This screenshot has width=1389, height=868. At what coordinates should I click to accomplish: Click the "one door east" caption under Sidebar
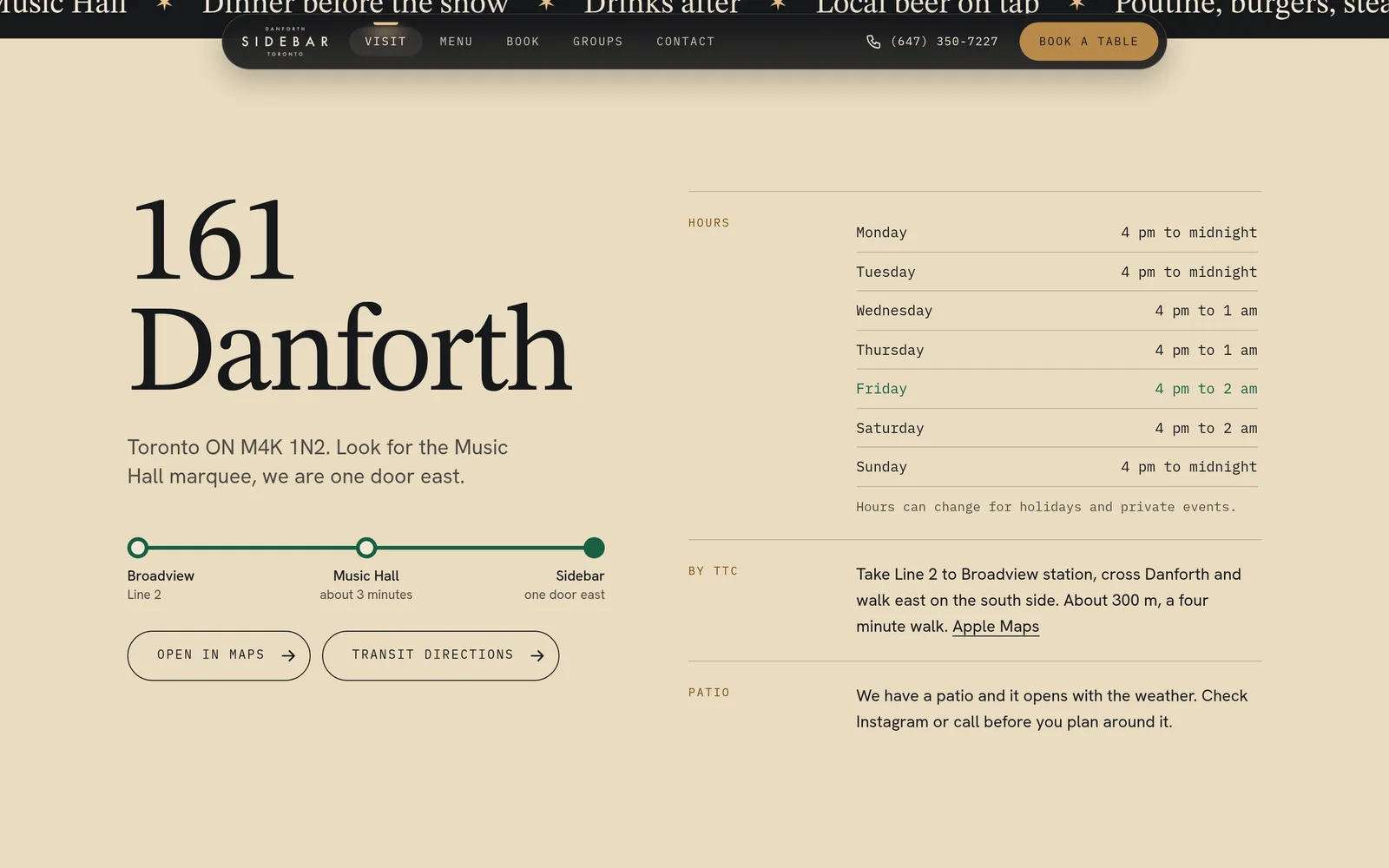tap(564, 595)
